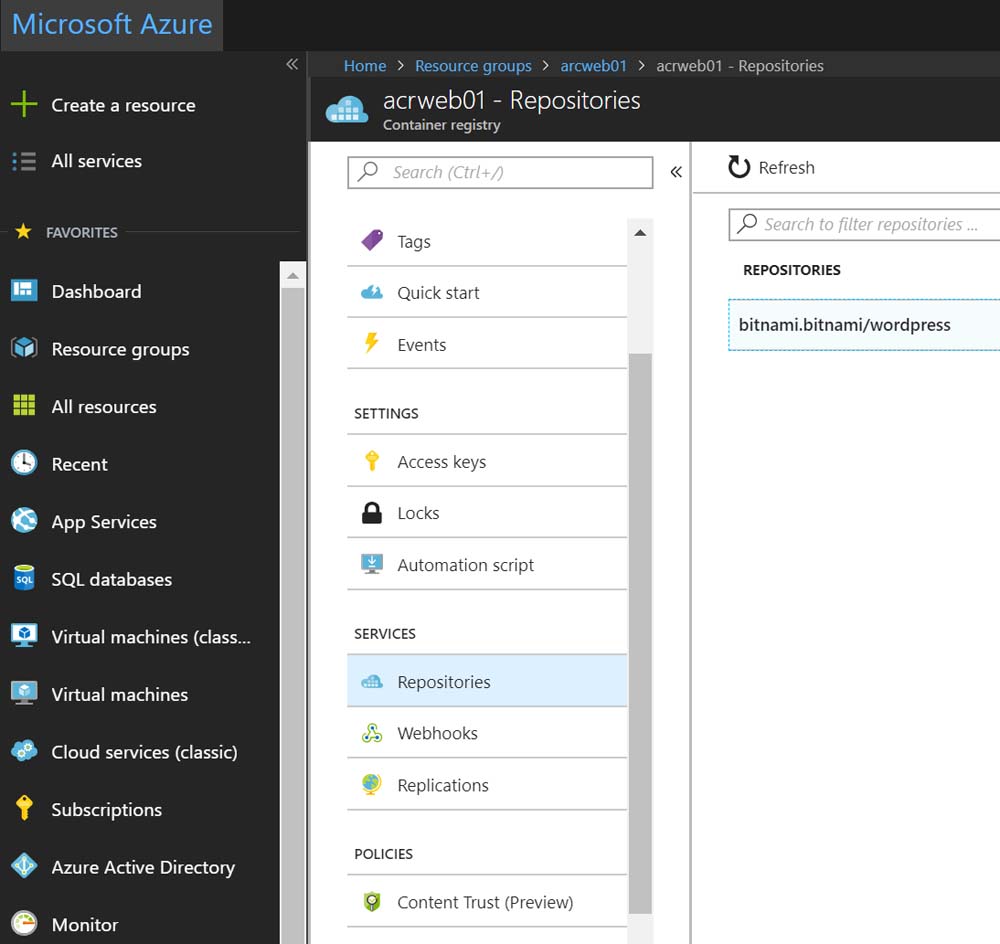1000x944 pixels.
Task: Click the Subscriptions key icon
Action: point(23,809)
